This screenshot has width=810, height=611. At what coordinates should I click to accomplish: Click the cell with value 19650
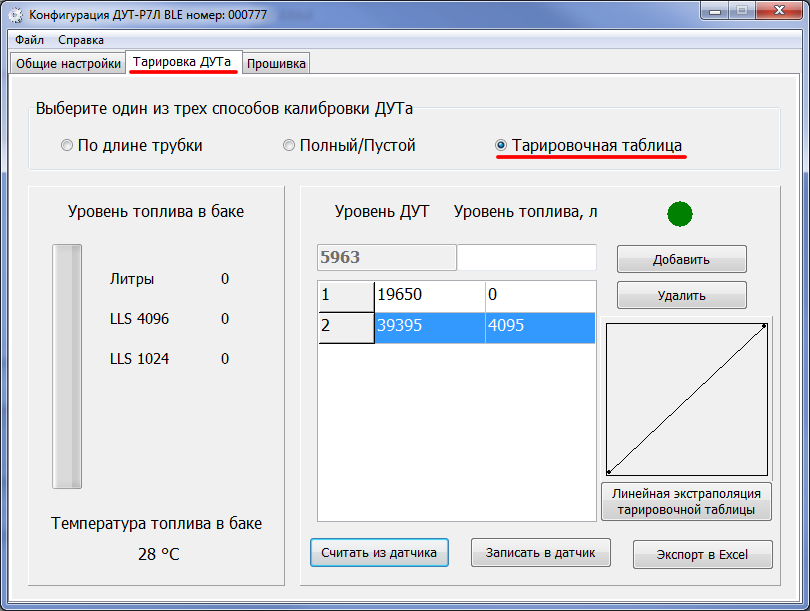430,296
